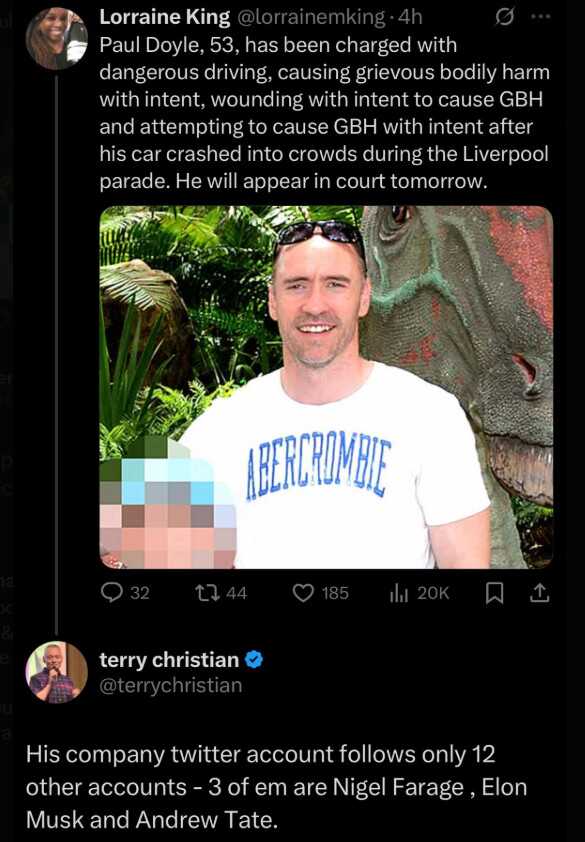The width and height of the screenshot is (585, 842).
Task: Share the tweet via share icon
Action: 539,593
